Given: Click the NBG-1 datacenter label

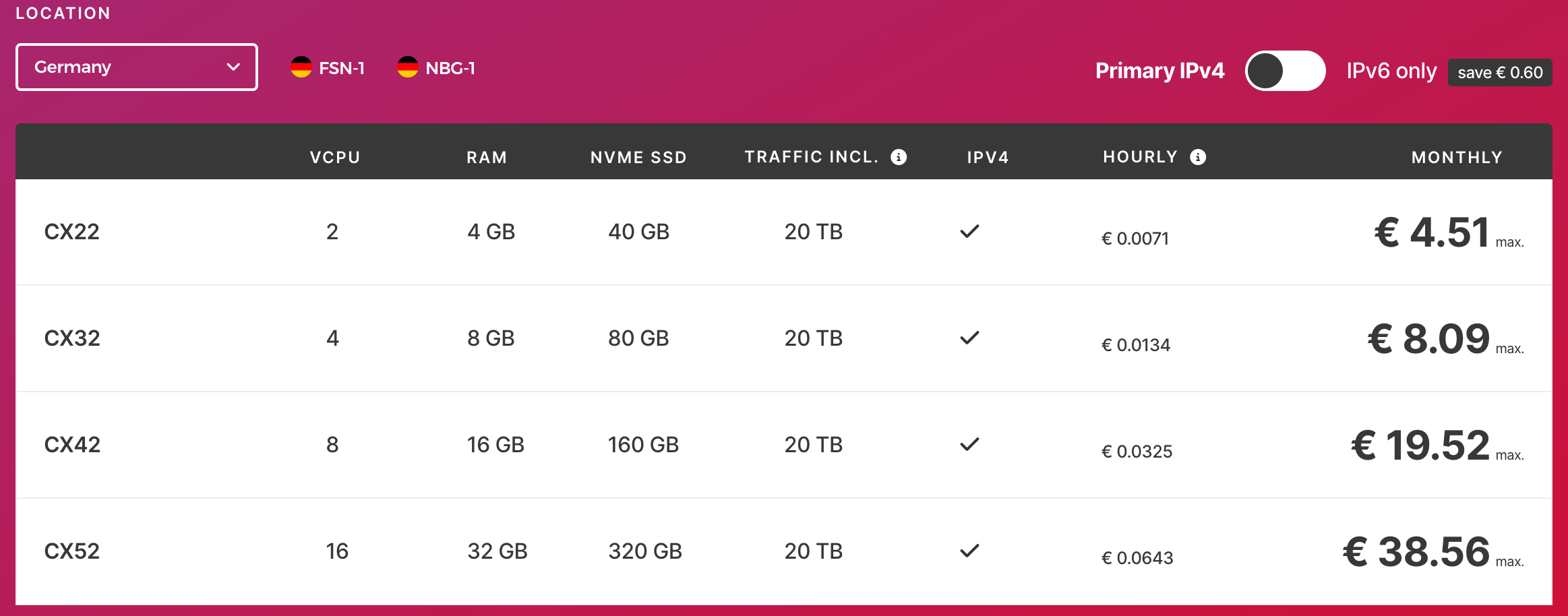Looking at the screenshot, I should (450, 68).
